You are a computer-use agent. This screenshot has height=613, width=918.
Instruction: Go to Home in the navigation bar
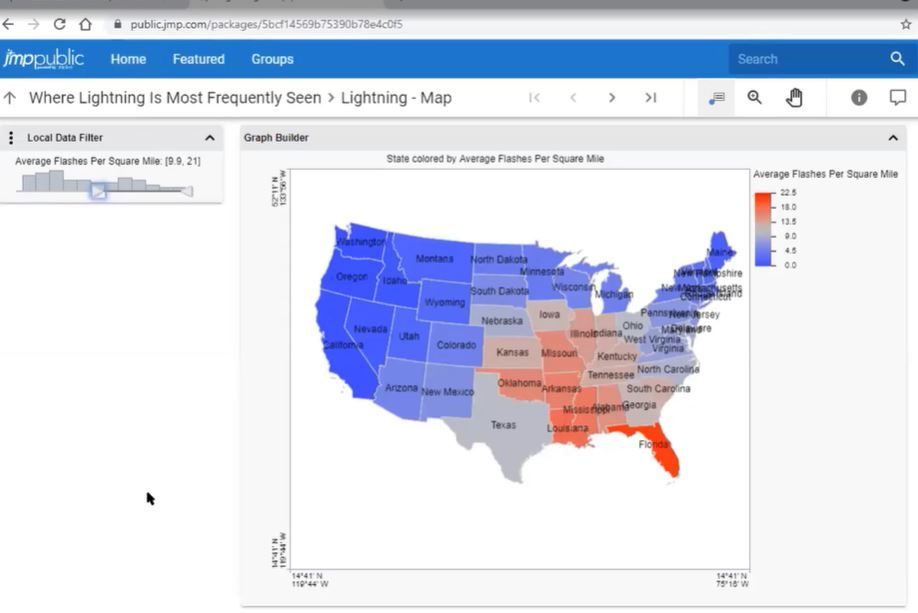(x=128, y=59)
